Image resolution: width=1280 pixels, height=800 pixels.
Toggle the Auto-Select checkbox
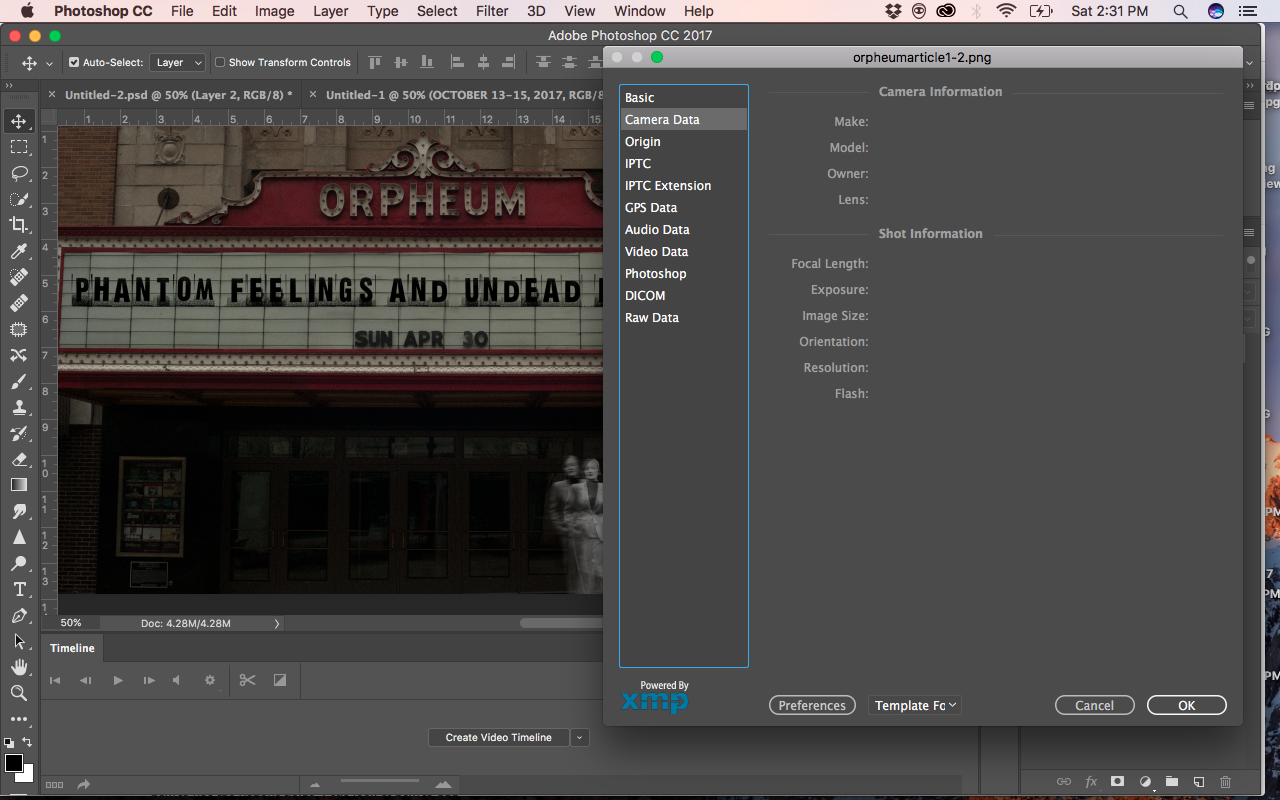click(73, 62)
